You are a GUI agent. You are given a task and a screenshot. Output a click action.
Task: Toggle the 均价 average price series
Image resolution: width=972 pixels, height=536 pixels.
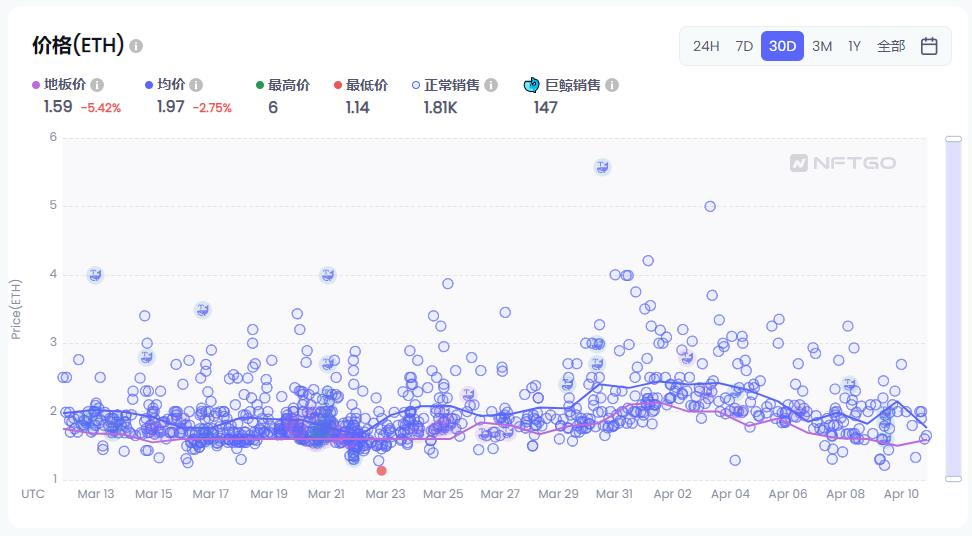click(165, 85)
